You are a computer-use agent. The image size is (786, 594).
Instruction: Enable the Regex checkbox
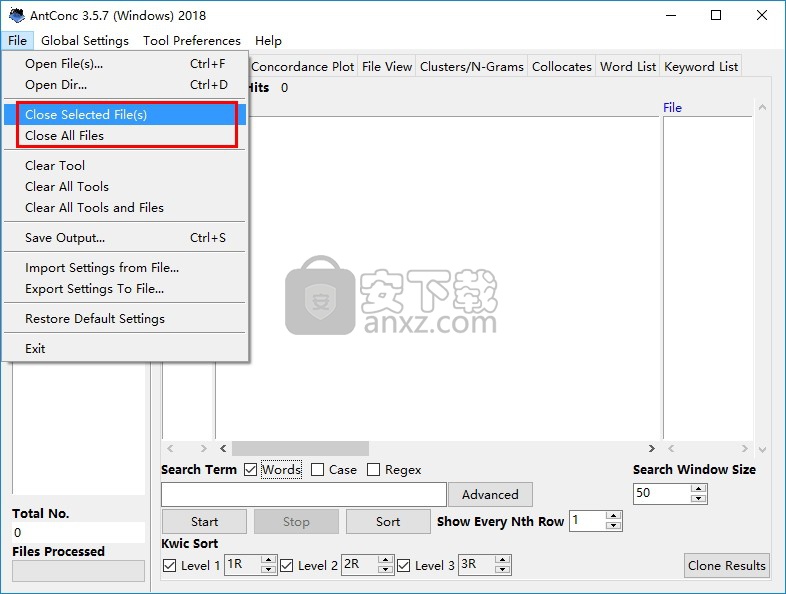373,470
